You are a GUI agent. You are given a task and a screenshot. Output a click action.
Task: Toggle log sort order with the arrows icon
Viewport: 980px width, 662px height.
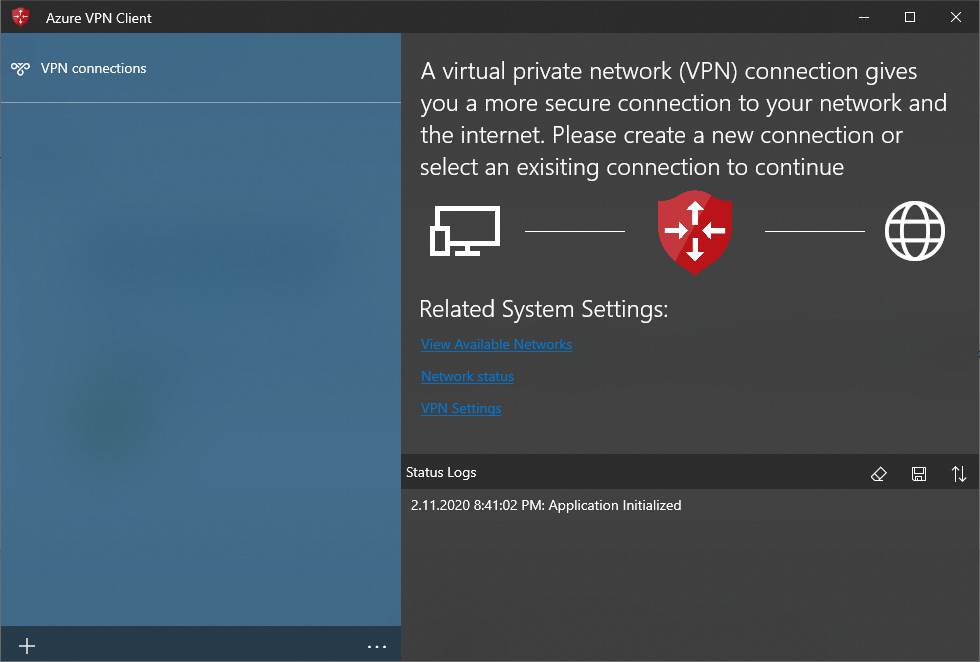click(959, 474)
